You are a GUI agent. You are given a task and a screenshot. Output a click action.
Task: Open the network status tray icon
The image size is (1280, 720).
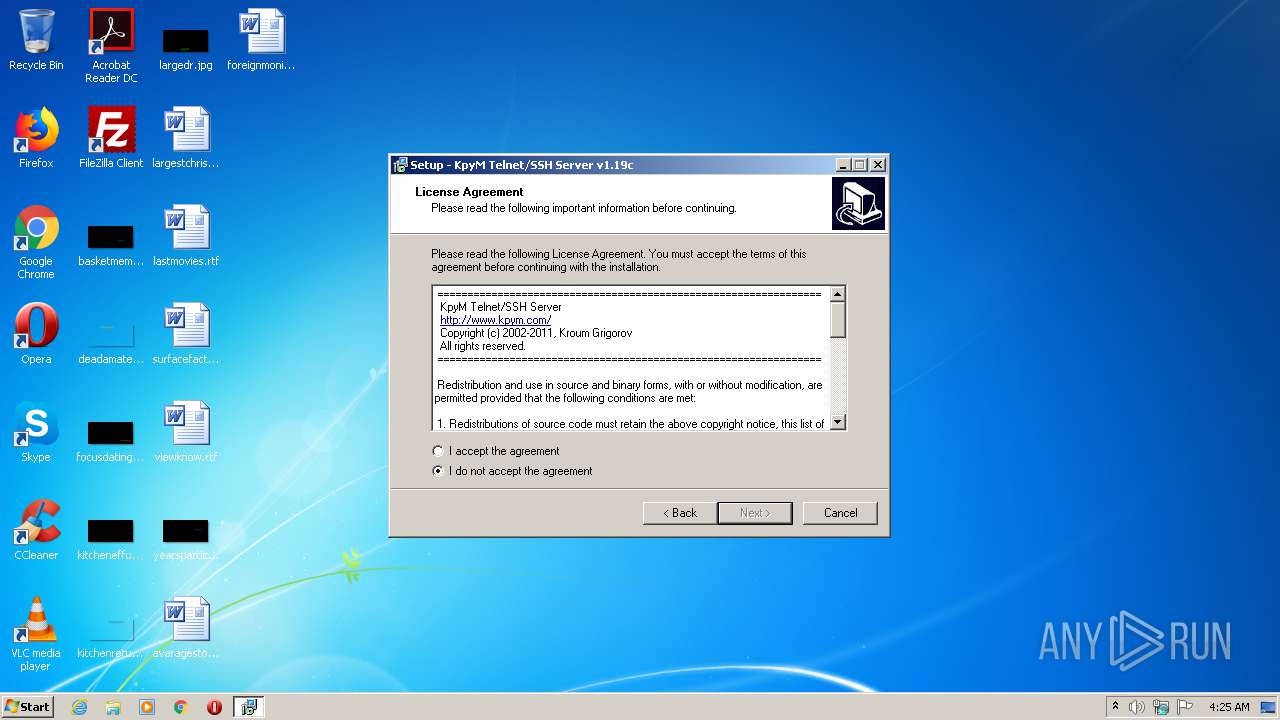tap(1161, 707)
